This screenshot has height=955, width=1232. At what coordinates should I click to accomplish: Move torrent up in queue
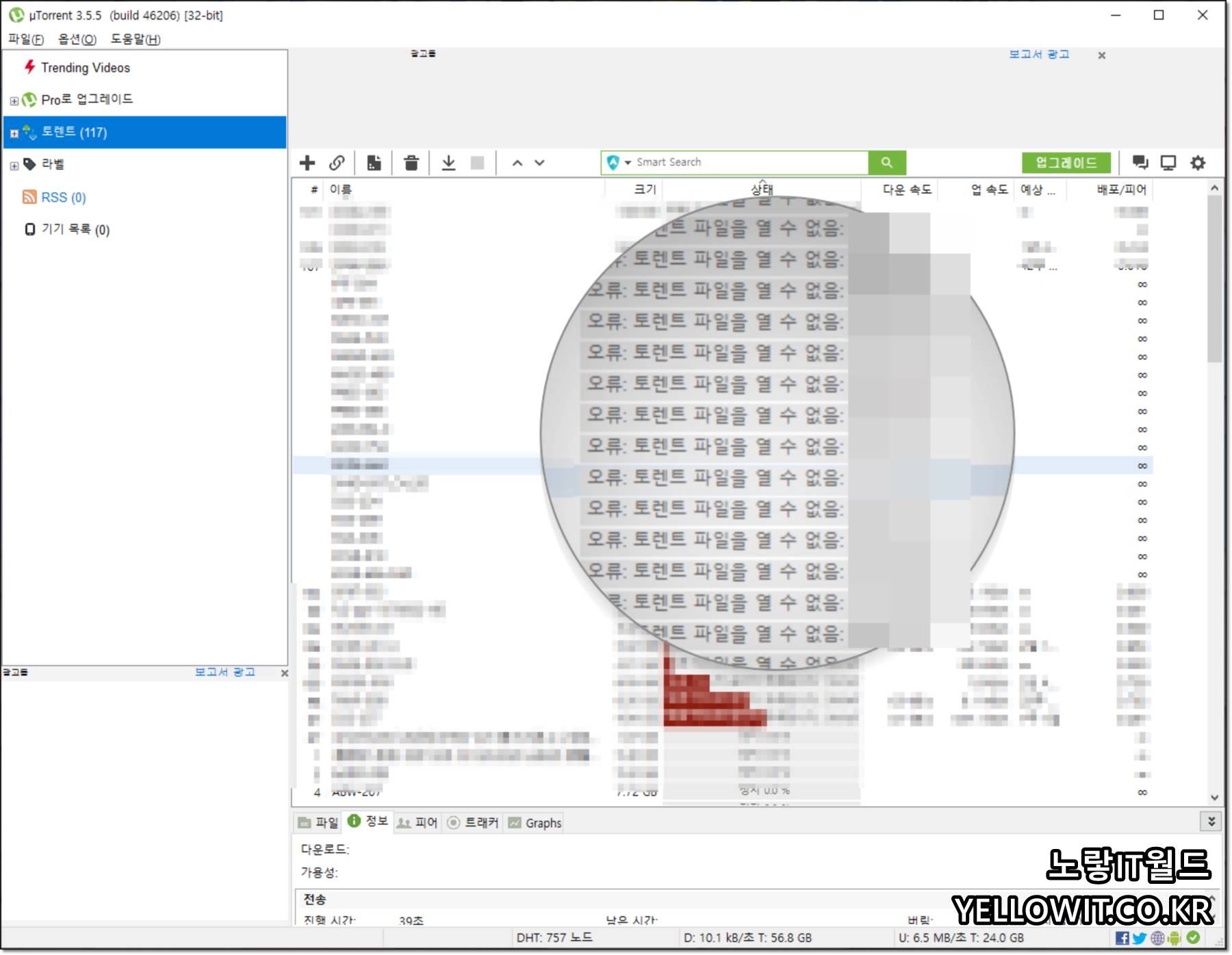coord(517,163)
